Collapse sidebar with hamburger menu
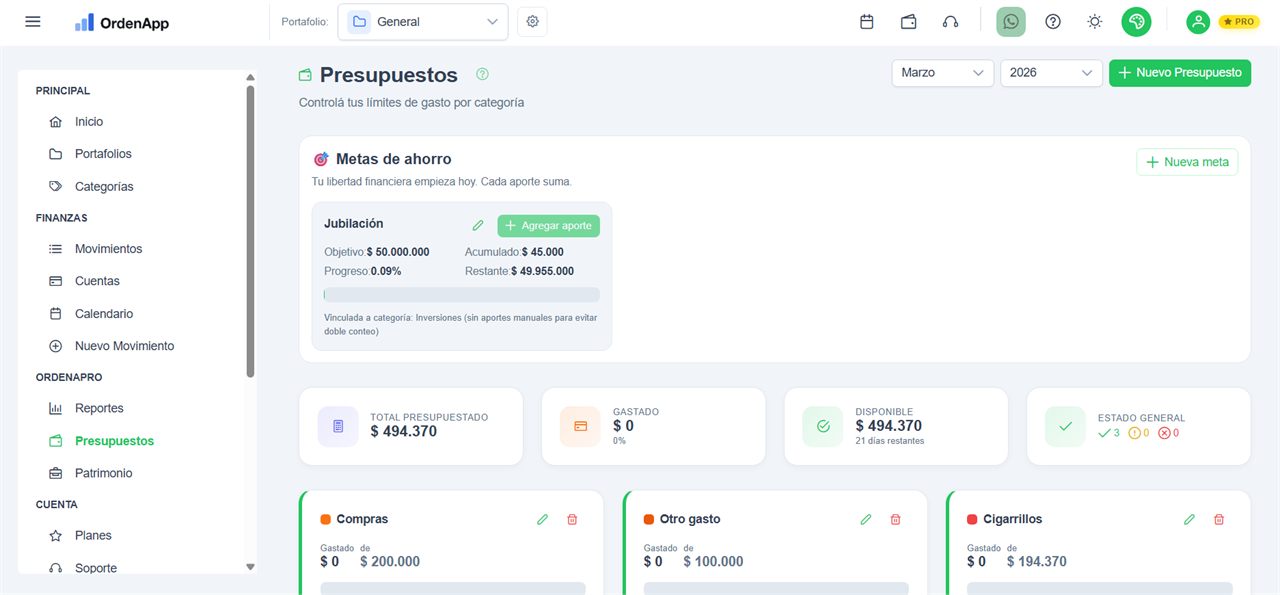 [32, 20]
